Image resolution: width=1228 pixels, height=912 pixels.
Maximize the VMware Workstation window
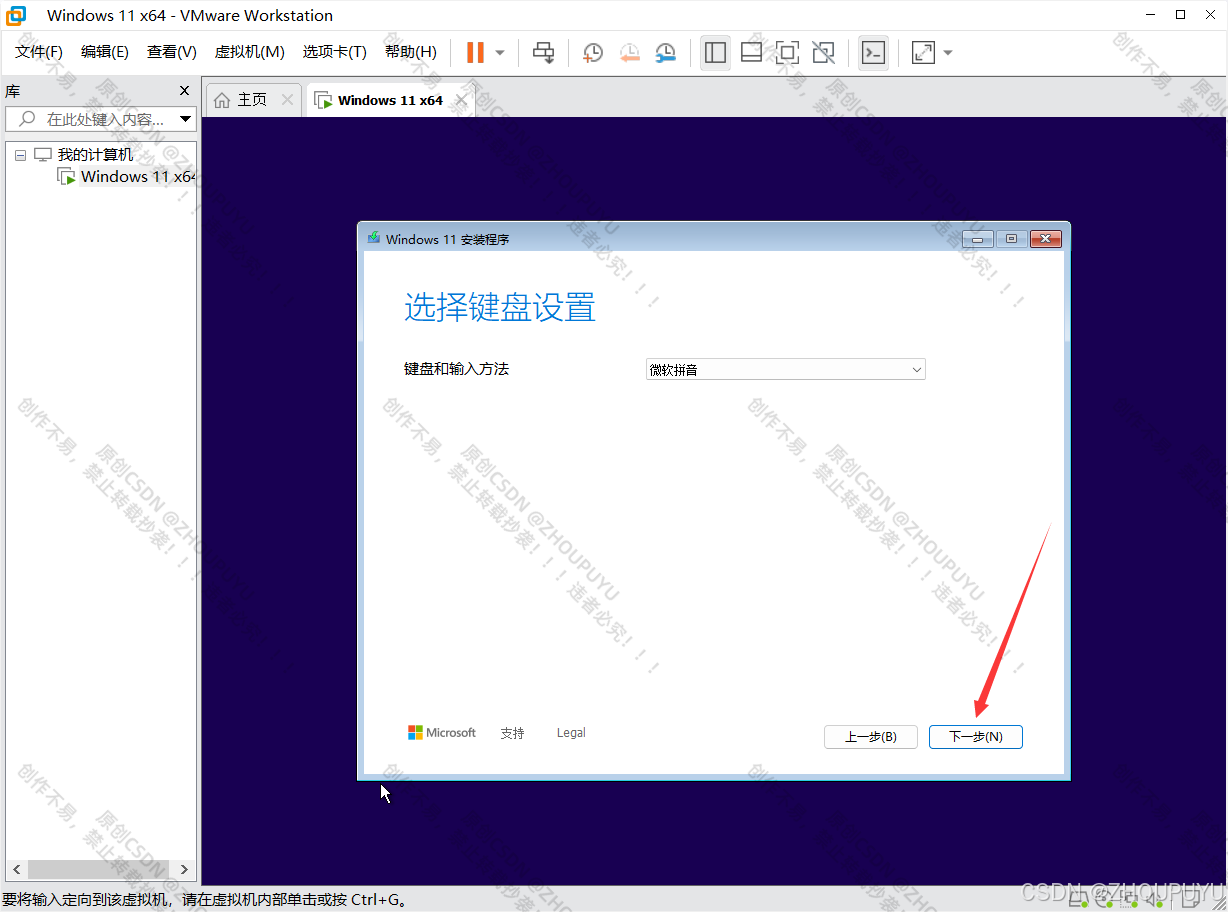click(1181, 15)
